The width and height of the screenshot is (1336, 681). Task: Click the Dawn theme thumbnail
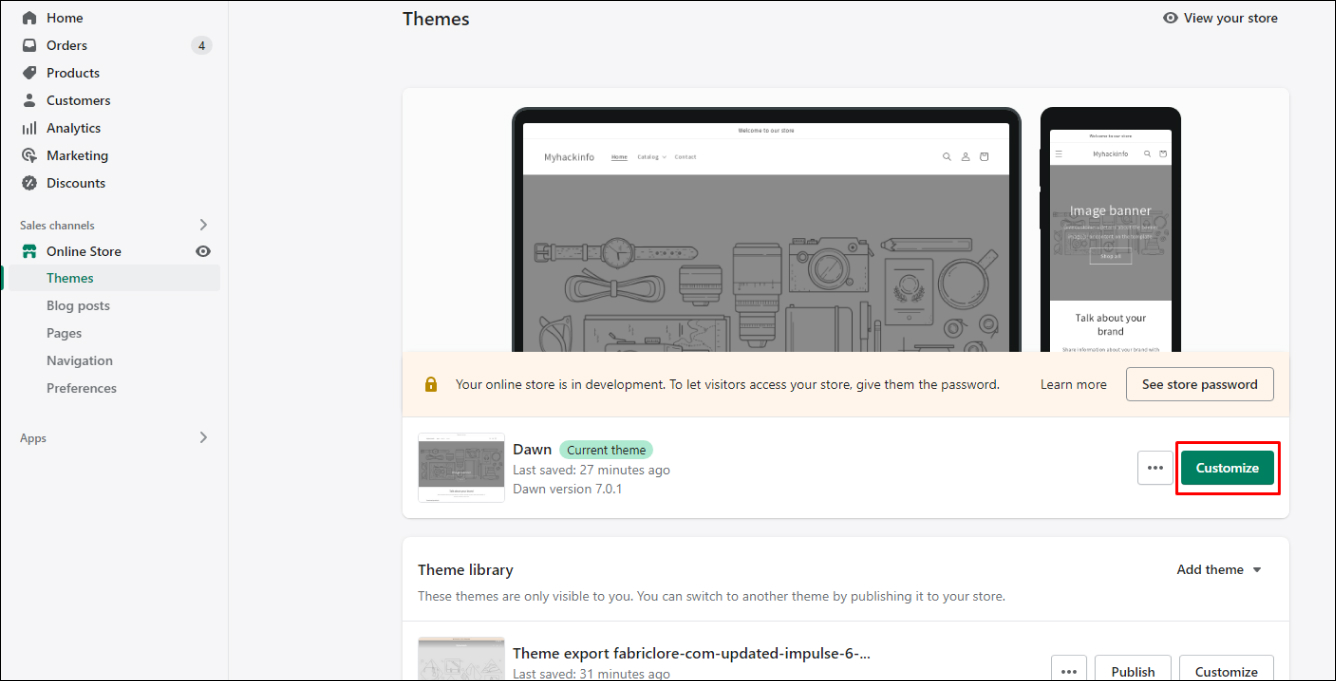click(461, 467)
